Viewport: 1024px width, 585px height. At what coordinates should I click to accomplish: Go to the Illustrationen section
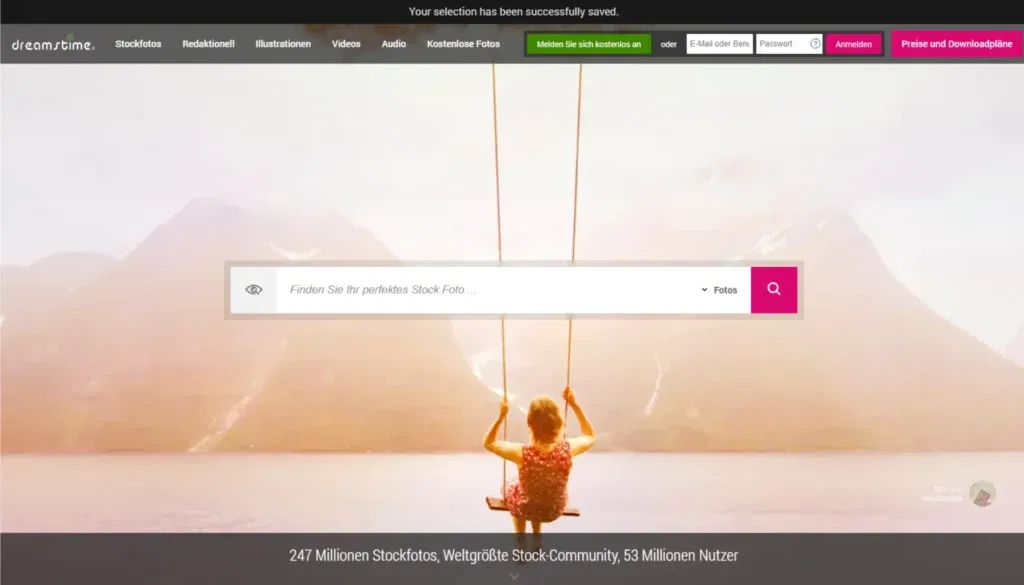(283, 44)
